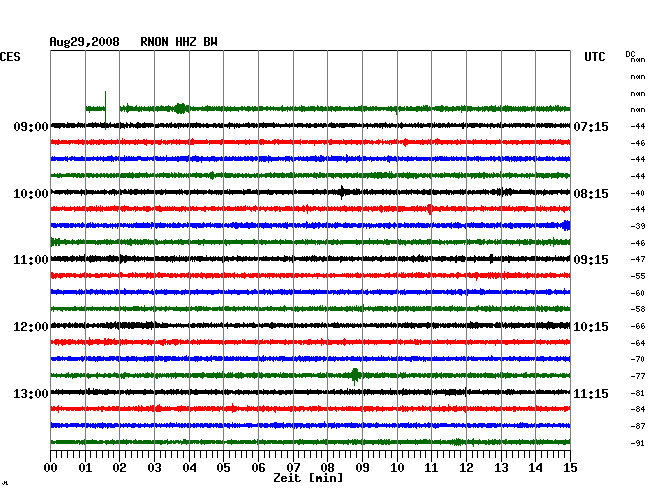Select the 14 minute axis tick label
This screenshot has height=494, width=650.
coord(536,467)
